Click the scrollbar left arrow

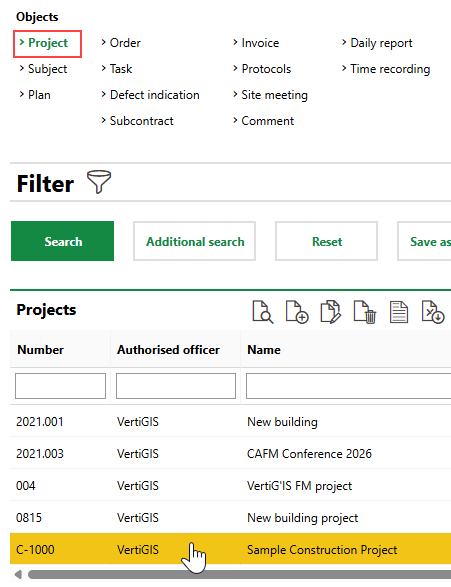point(18,574)
